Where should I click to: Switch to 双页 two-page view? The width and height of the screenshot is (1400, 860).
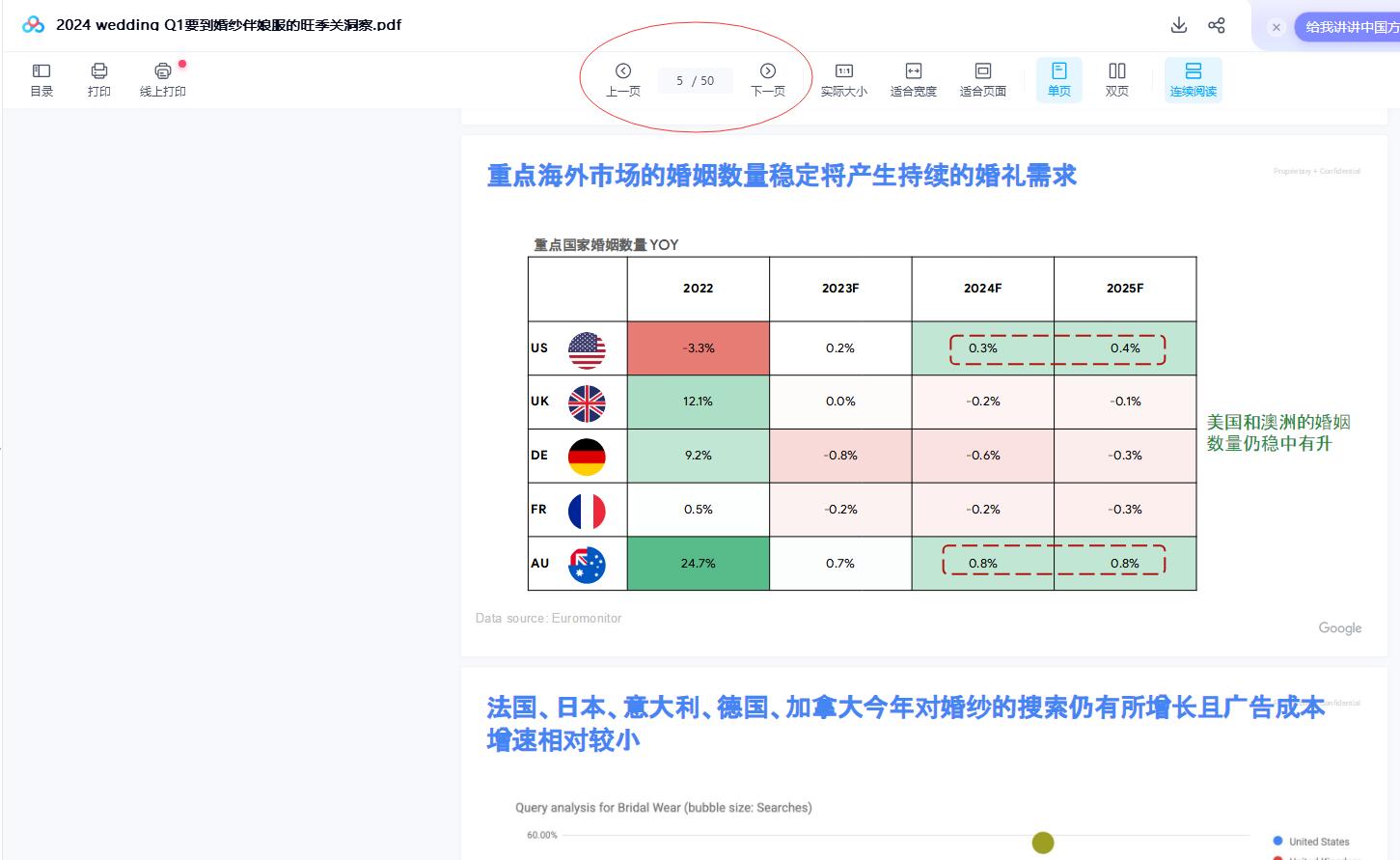pos(1116,79)
